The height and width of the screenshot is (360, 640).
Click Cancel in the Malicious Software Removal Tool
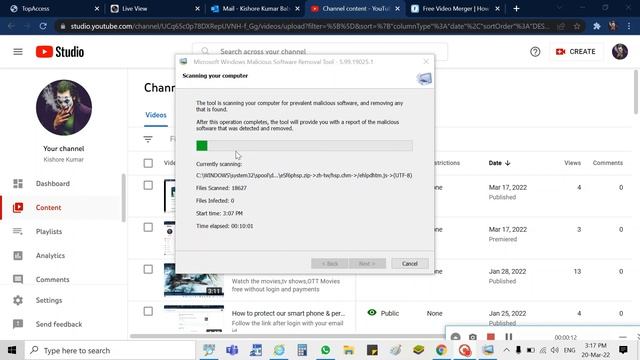(x=409, y=264)
